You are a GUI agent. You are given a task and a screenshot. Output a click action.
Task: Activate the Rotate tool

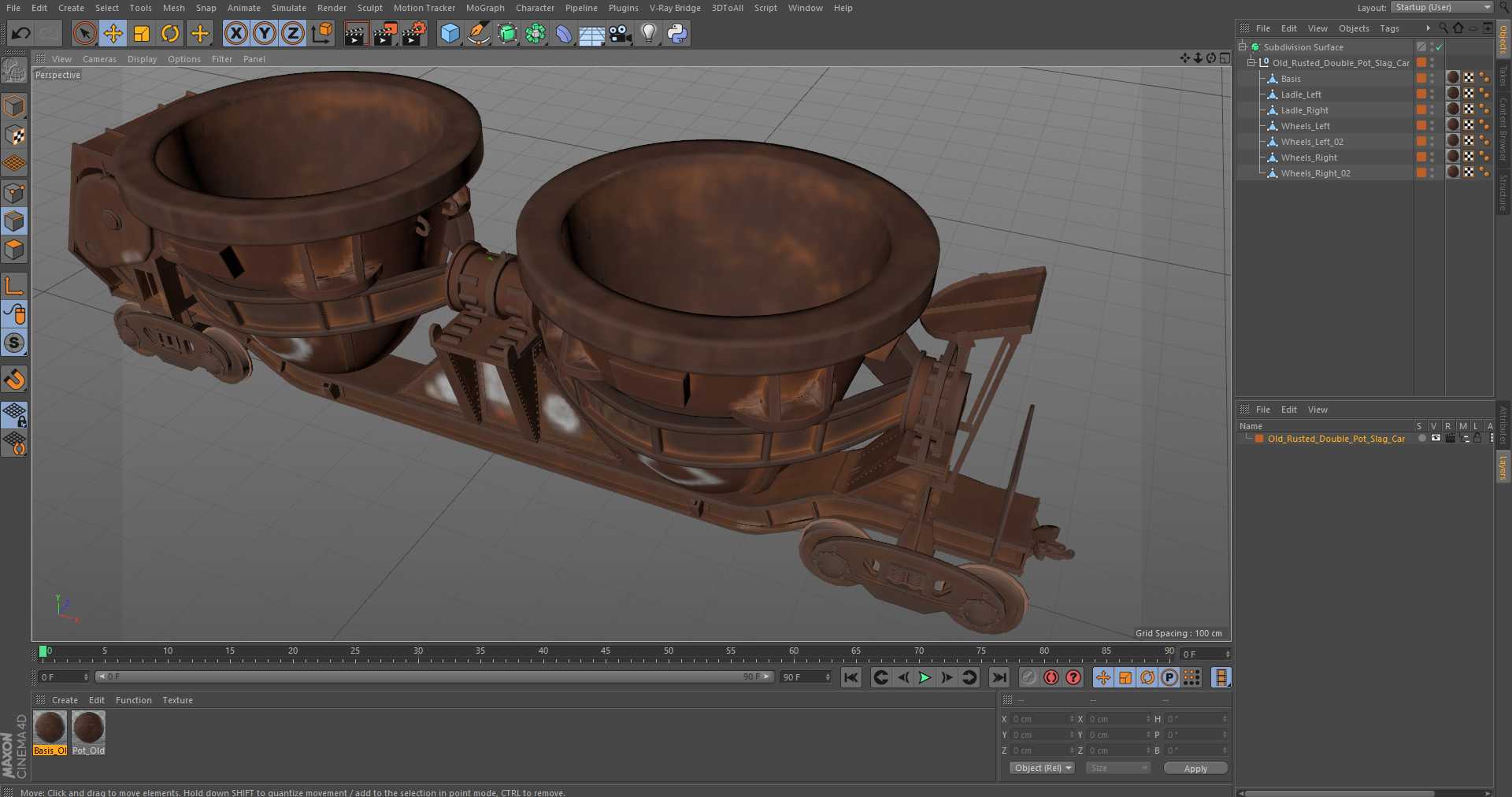(170, 33)
